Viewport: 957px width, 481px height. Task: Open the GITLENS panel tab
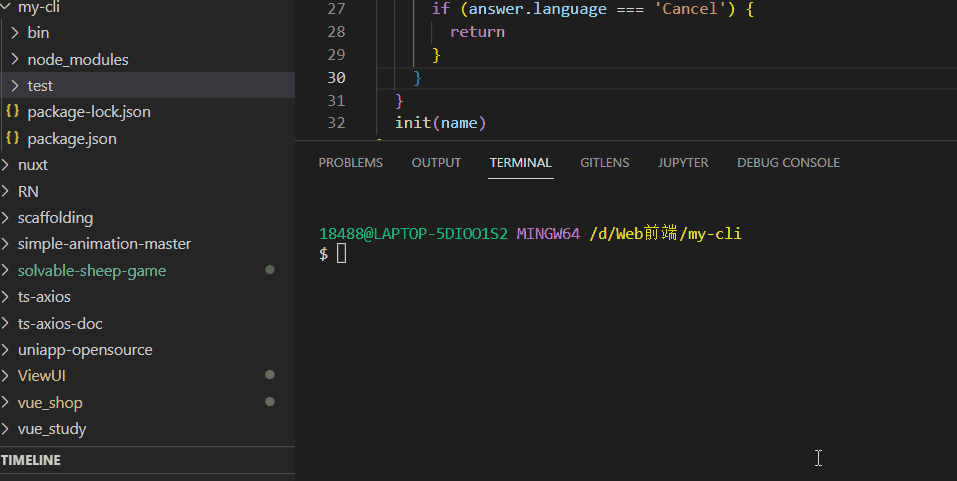pos(604,162)
